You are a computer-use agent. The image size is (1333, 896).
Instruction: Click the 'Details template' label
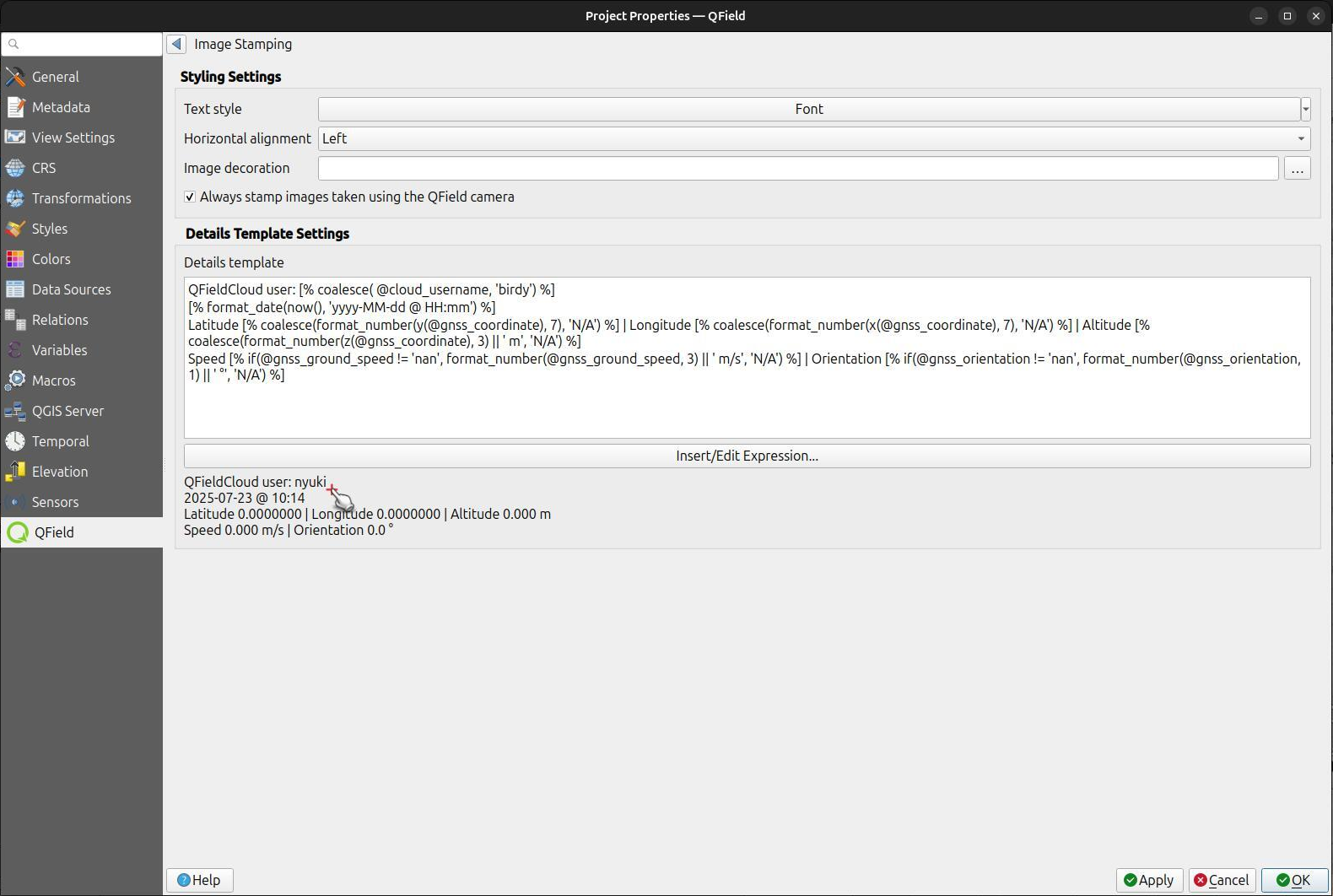click(234, 262)
